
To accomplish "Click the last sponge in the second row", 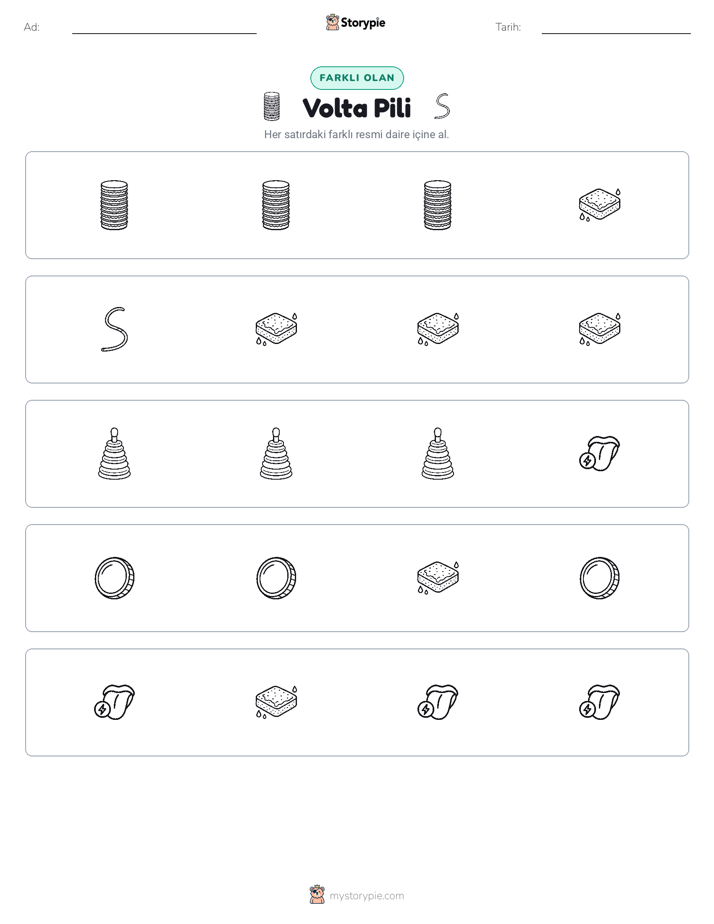I will click(x=599, y=329).
